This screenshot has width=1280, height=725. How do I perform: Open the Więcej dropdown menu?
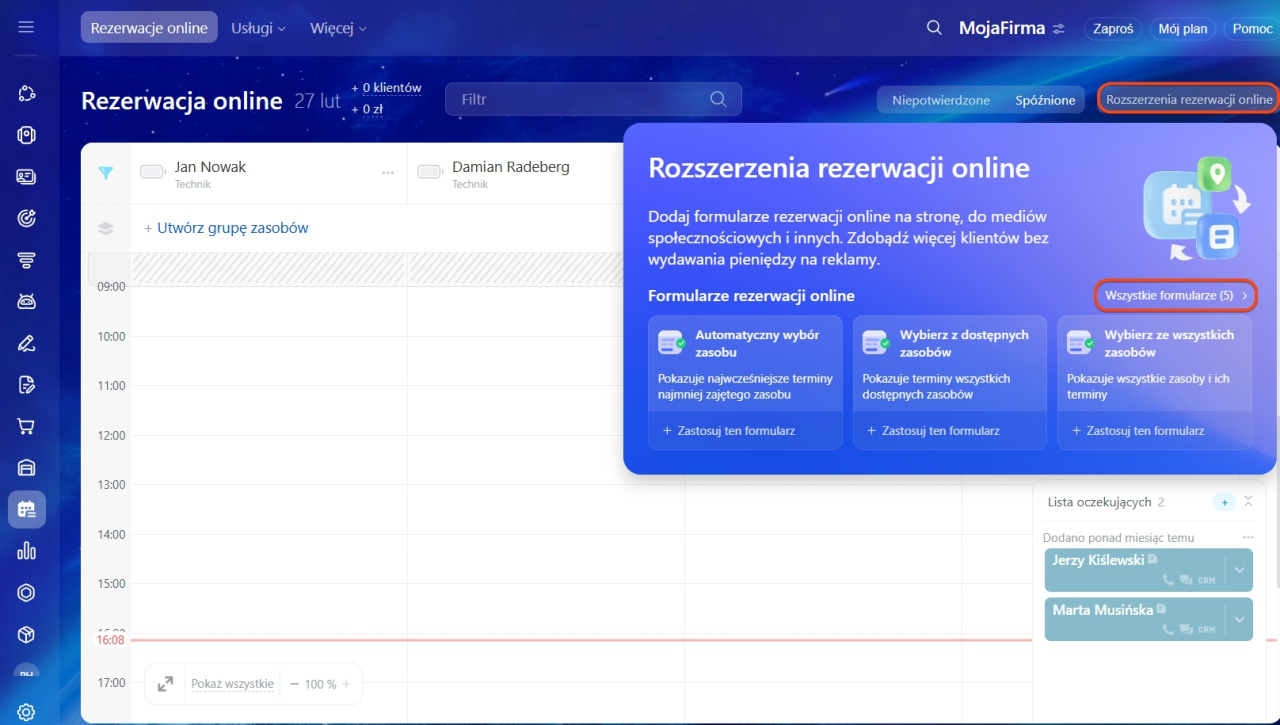tap(338, 28)
